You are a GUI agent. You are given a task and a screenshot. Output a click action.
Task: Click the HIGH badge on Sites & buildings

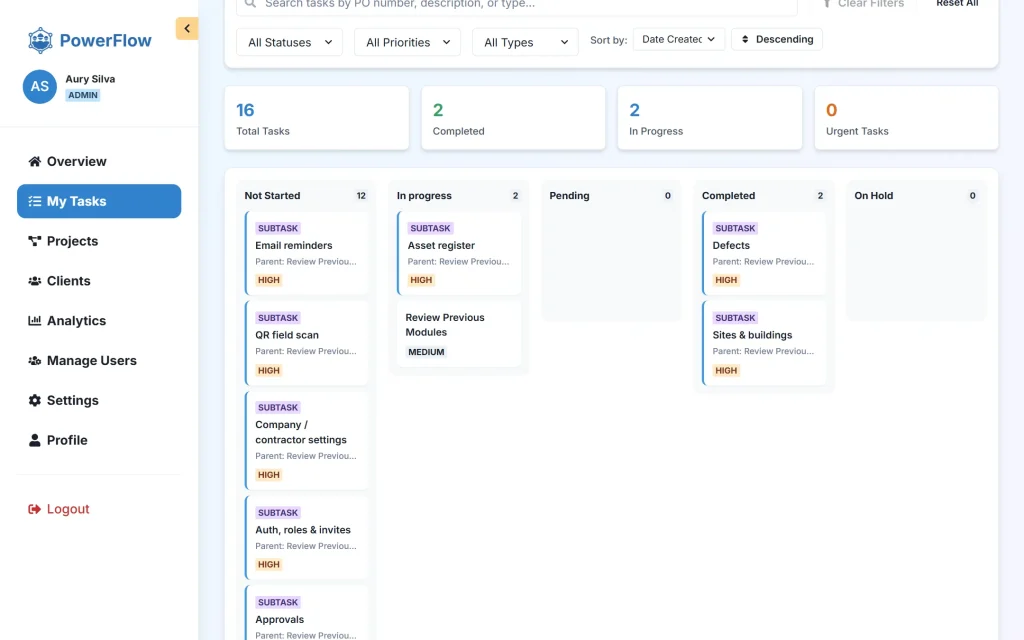tap(726, 370)
